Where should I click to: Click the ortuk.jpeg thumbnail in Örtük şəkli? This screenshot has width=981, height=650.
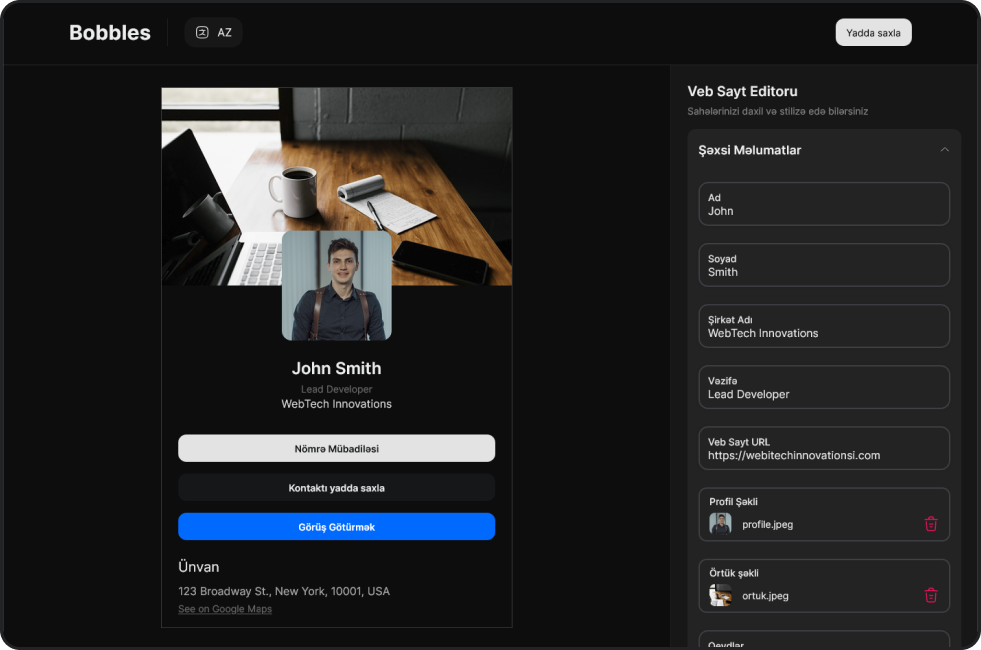click(720, 595)
